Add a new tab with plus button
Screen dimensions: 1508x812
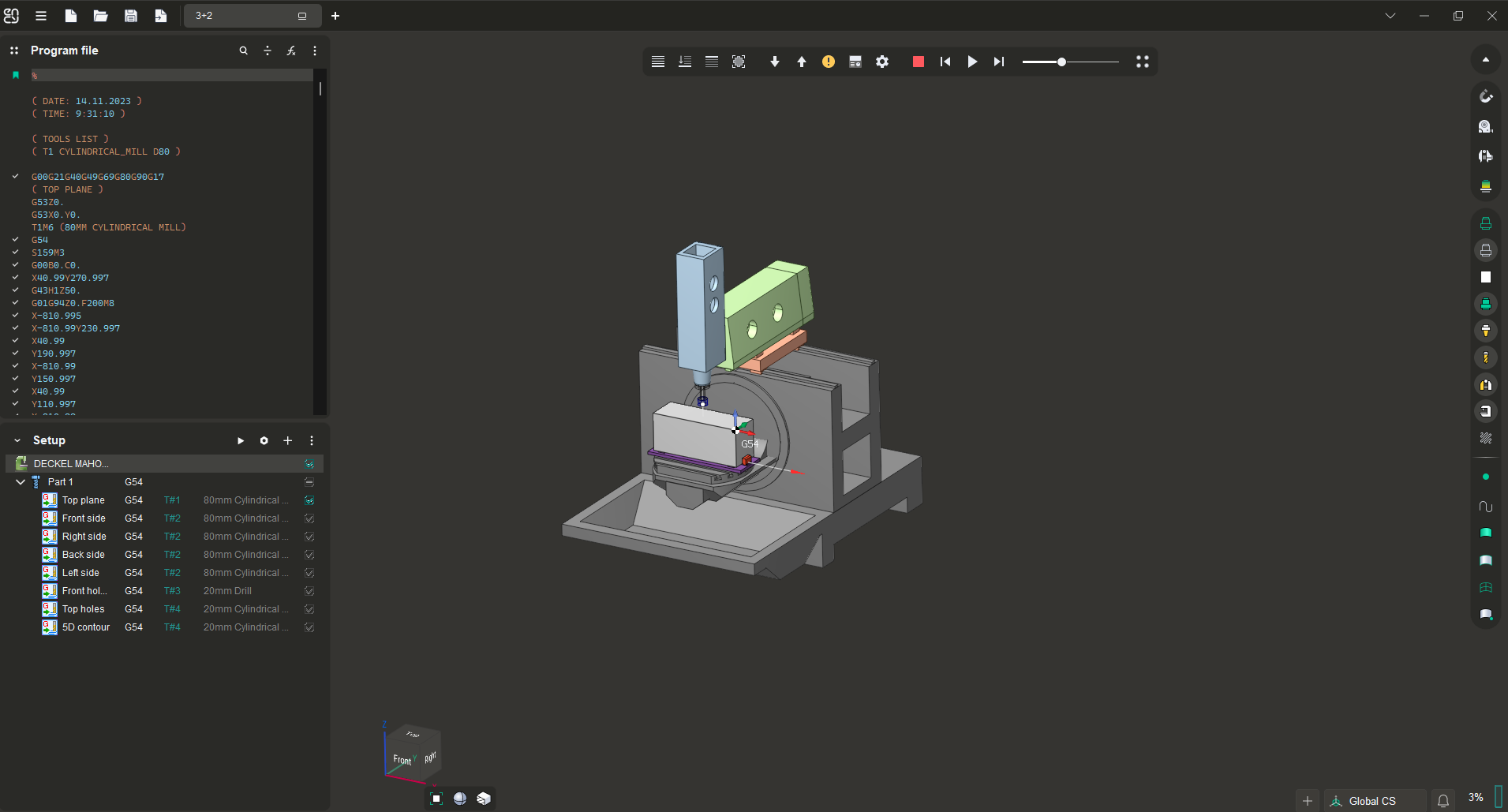335,16
